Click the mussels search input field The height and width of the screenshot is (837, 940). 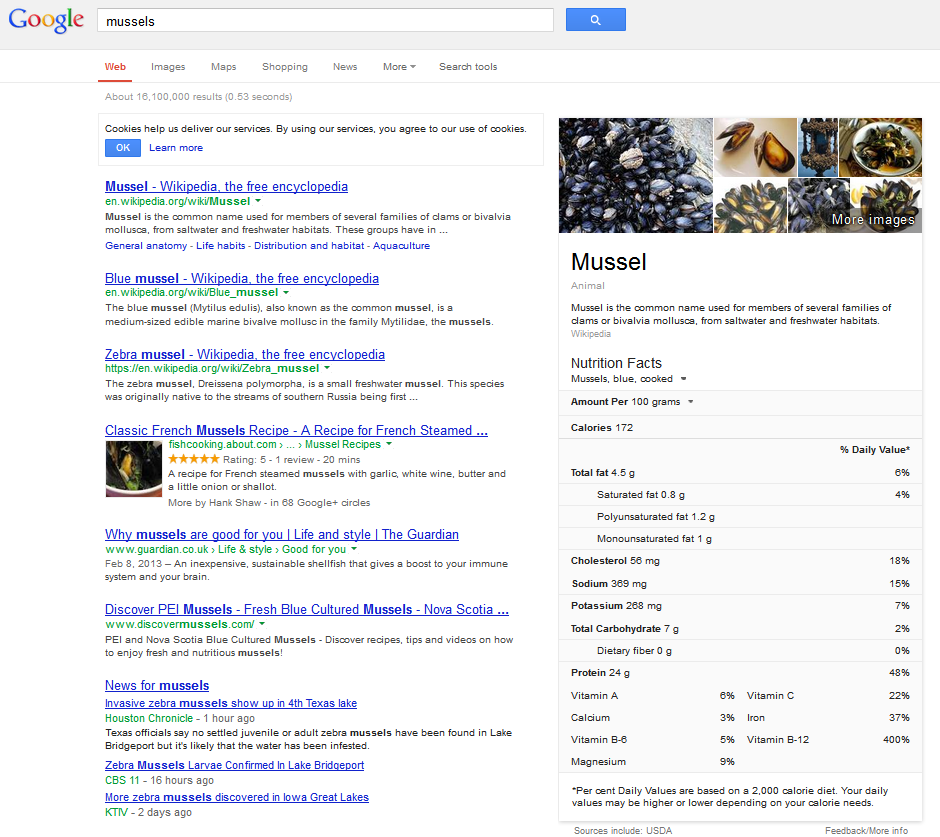pos(325,20)
